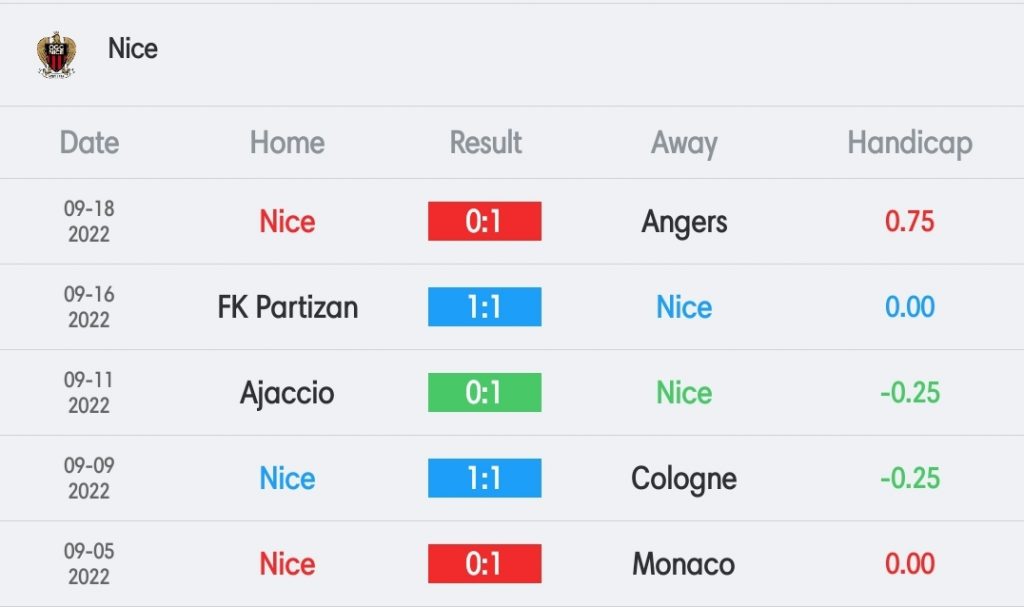This screenshot has height=607, width=1024.
Task: Click the Away column header
Action: [684, 143]
